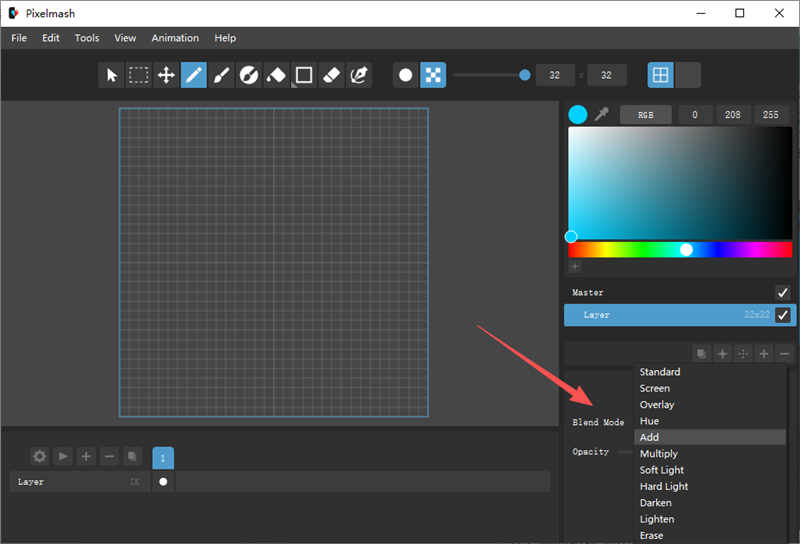Select the rectangular marquee selection tool
The width and height of the screenshot is (800, 544).
139,76
